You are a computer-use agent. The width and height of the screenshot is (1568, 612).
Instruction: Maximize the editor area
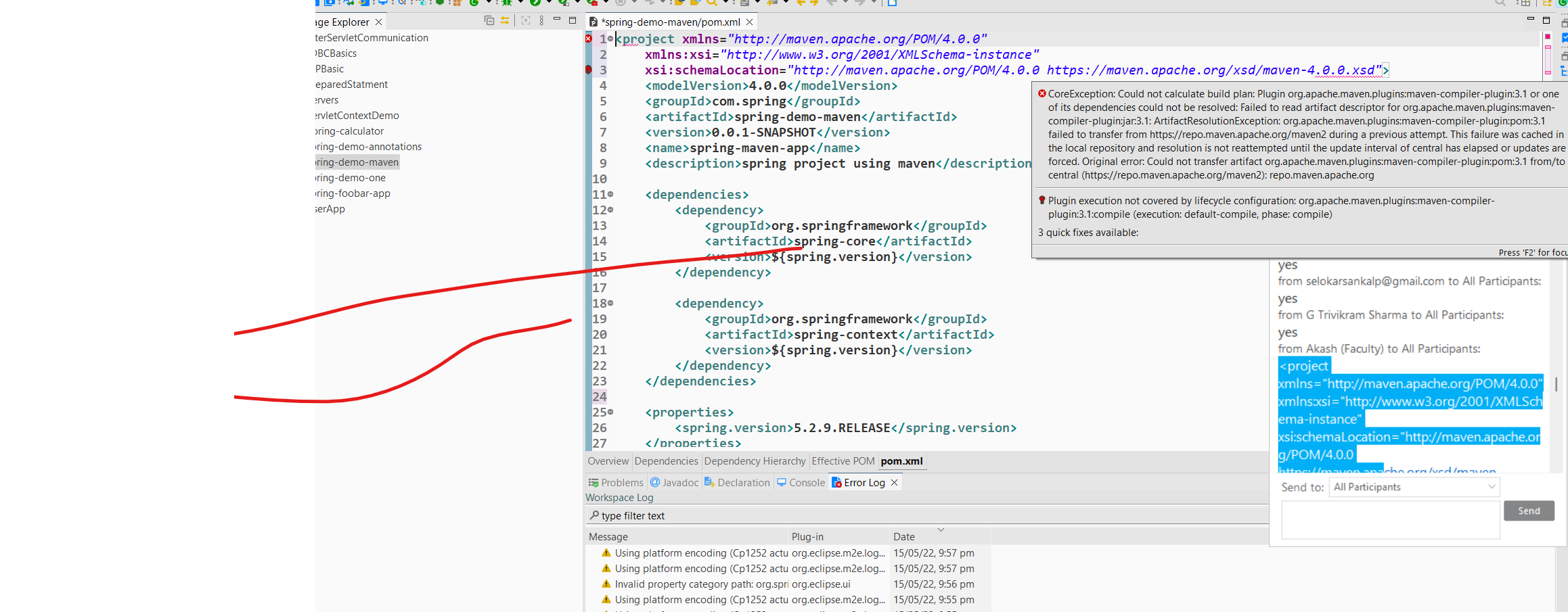[x=1546, y=20]
